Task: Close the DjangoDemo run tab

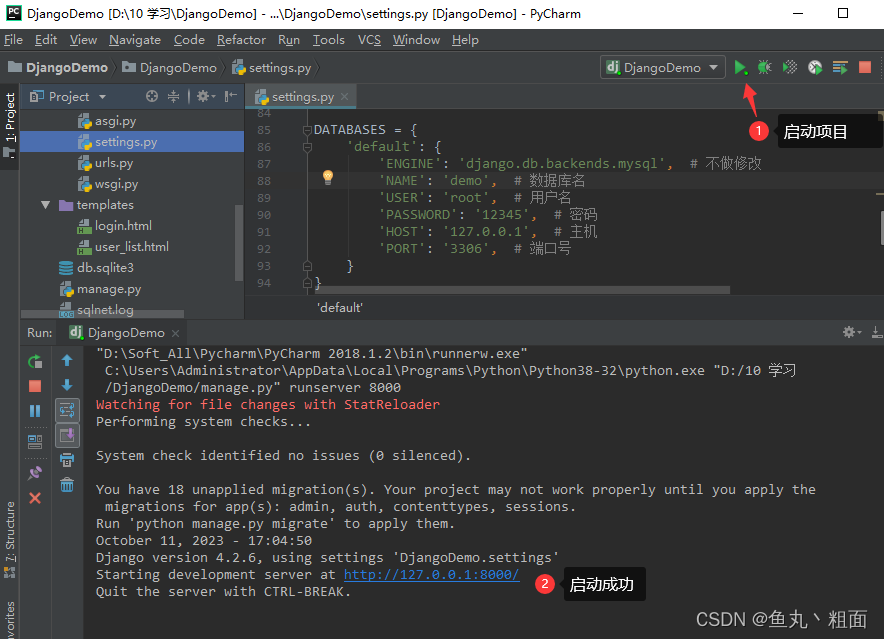Action: coord(175,333)
